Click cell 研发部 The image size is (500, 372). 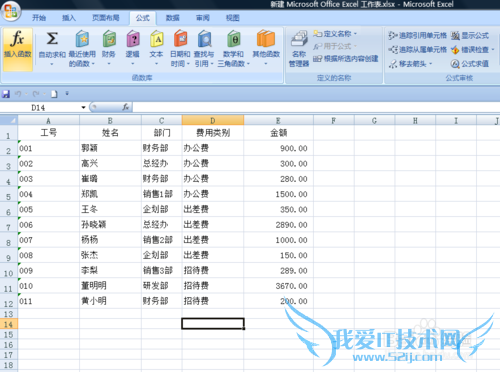click(x=162, y=286)
